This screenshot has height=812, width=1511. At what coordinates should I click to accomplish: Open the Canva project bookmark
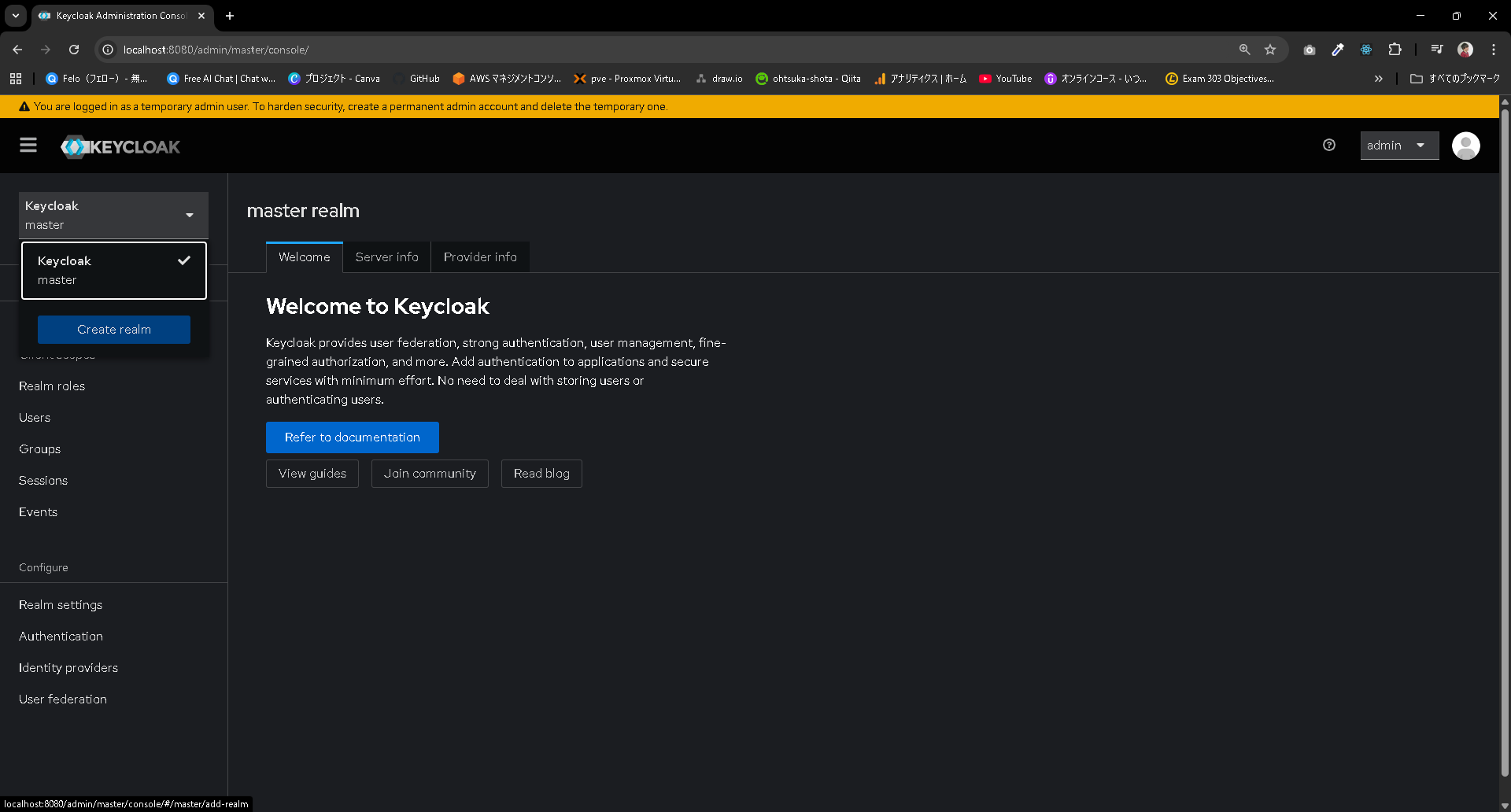334,79
